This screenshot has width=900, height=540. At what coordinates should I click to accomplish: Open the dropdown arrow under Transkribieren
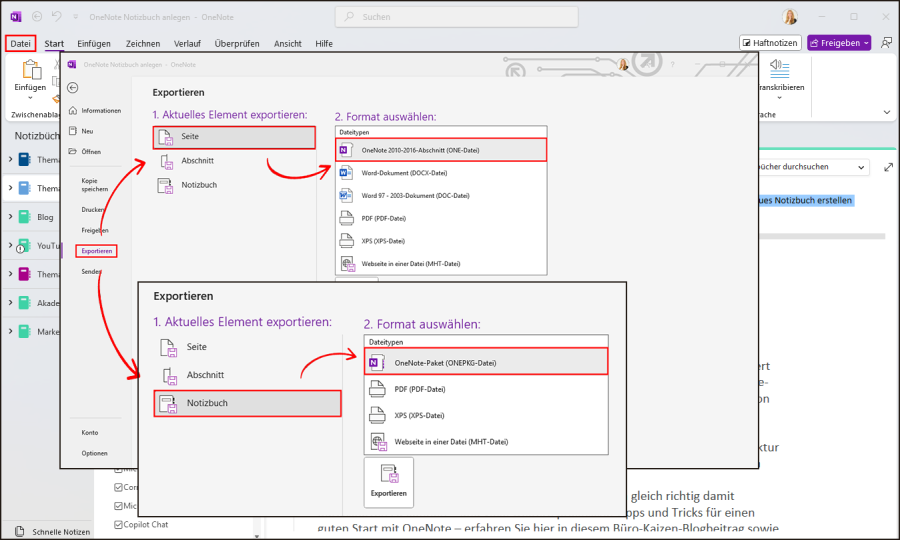coord(779,98)
